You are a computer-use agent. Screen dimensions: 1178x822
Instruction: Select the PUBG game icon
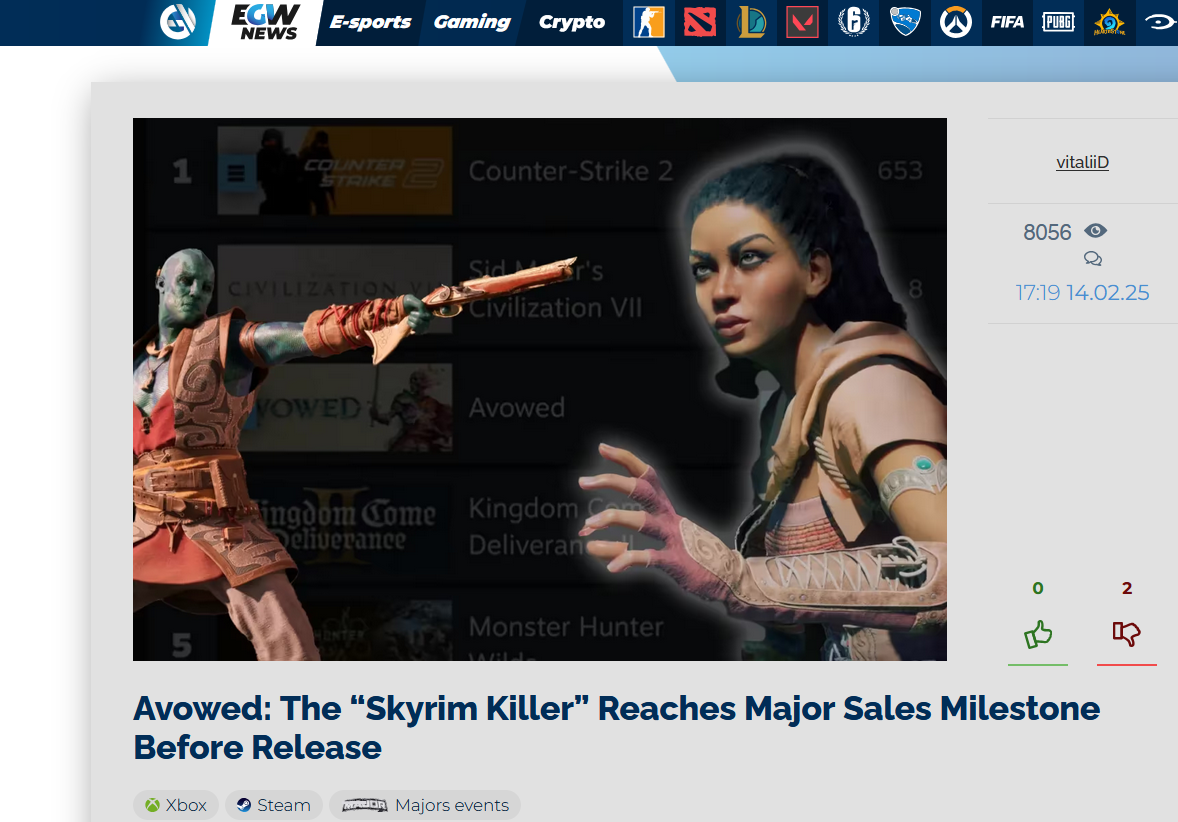[1058, 22]
